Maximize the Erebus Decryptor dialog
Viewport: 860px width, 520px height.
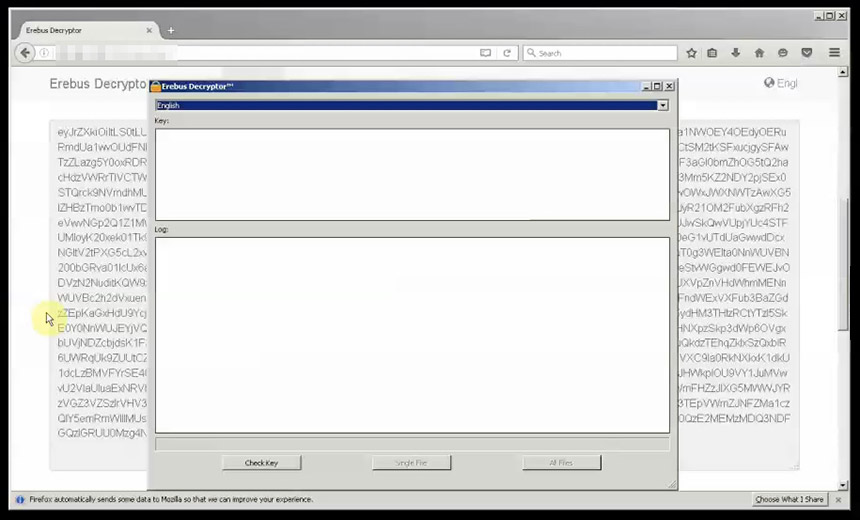pos(657,86)
